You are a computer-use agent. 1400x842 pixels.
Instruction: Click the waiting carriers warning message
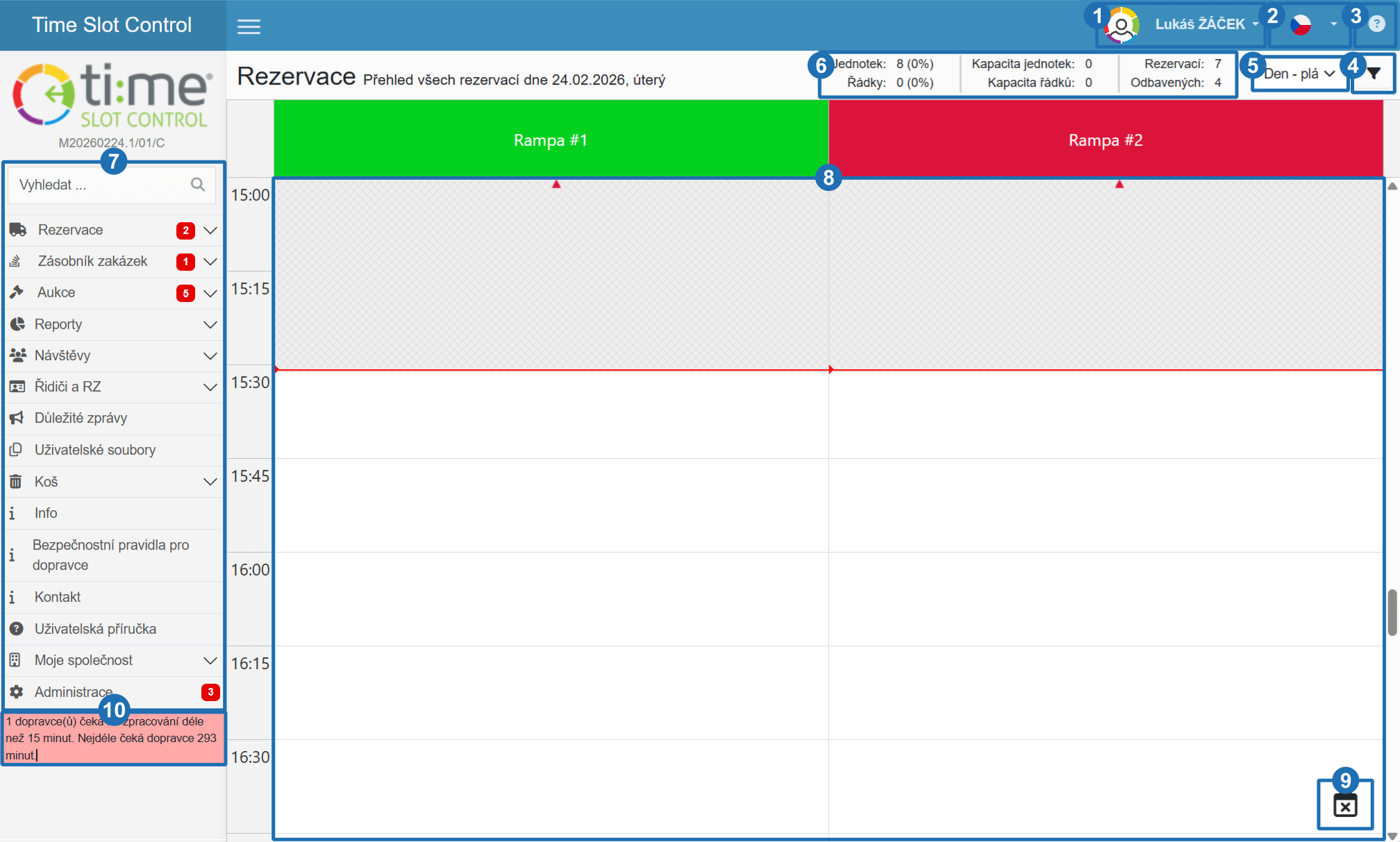(x=112, y=739)
